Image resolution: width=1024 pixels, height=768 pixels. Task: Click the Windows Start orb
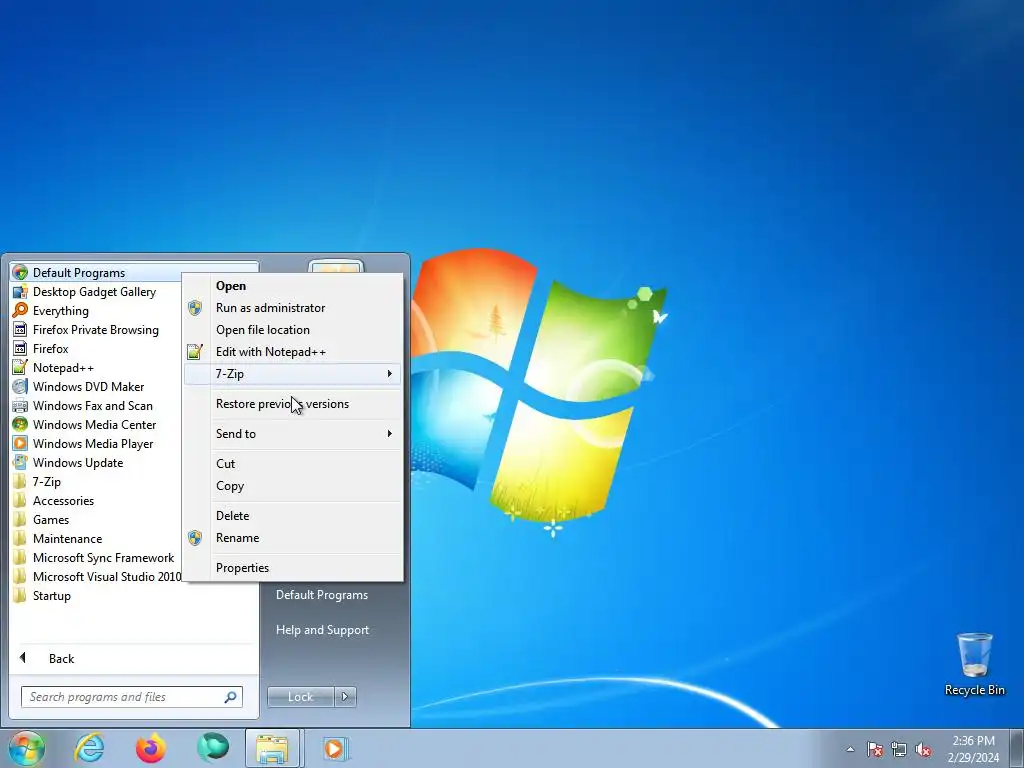27,748
